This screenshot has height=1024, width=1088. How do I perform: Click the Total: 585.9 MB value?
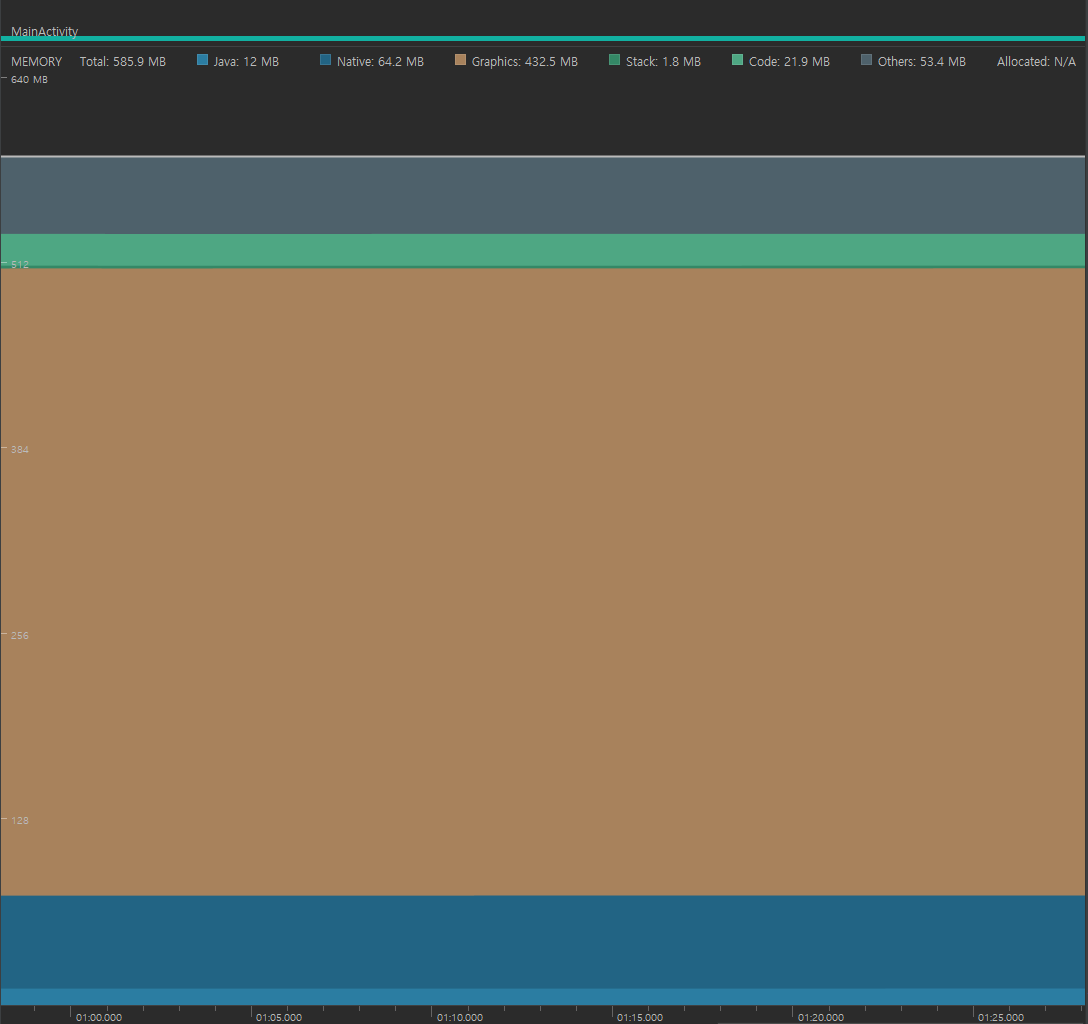(123, 62)
